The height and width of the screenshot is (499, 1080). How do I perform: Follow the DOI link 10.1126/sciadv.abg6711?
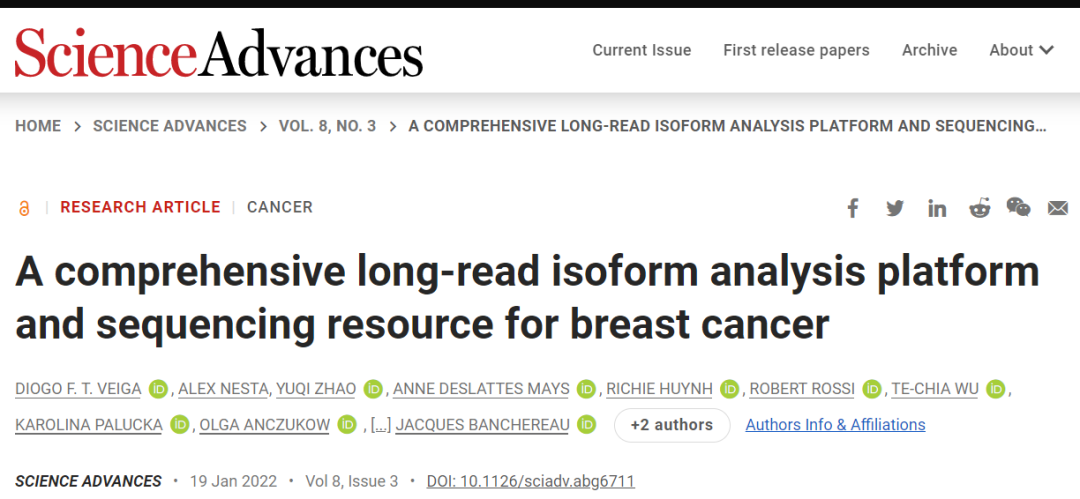tap(530, 481)
